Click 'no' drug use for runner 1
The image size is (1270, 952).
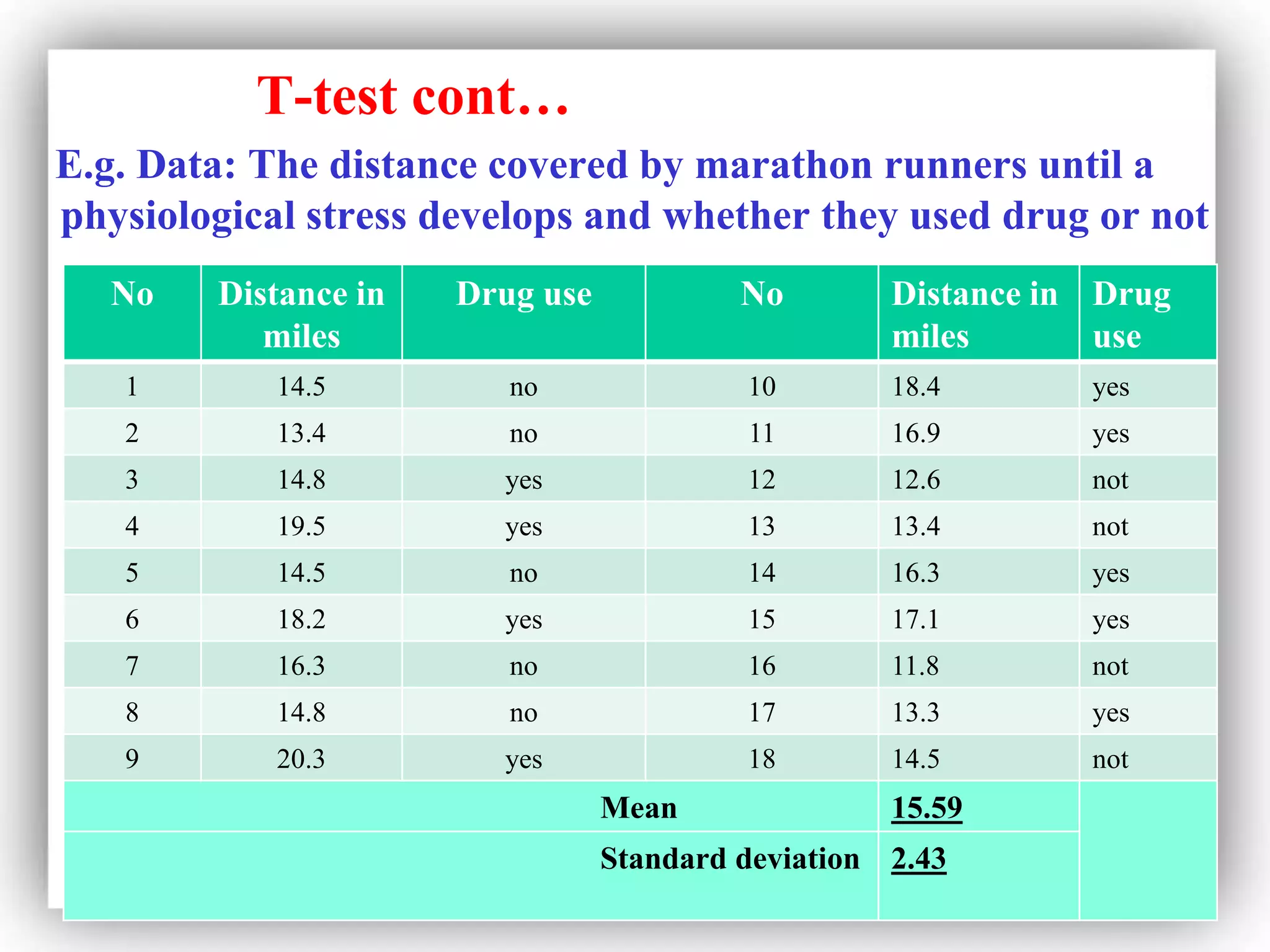523,388
